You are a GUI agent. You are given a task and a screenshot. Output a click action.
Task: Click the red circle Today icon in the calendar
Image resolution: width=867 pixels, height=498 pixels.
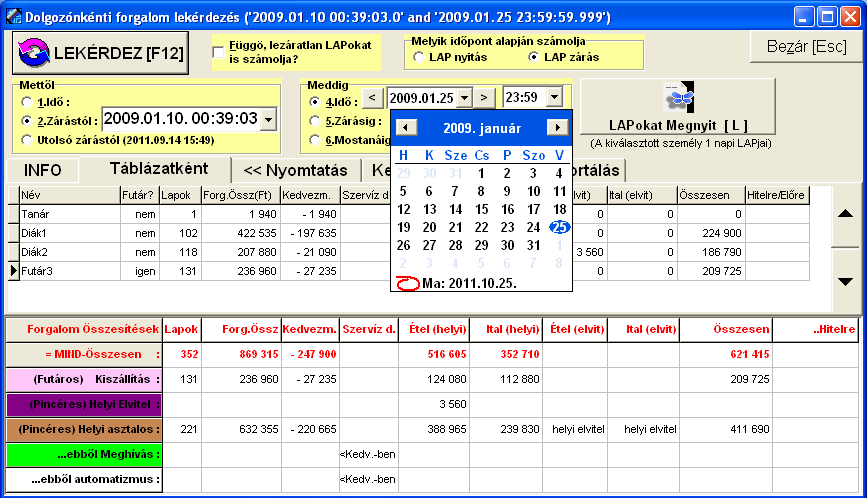(x=408, y=284)
